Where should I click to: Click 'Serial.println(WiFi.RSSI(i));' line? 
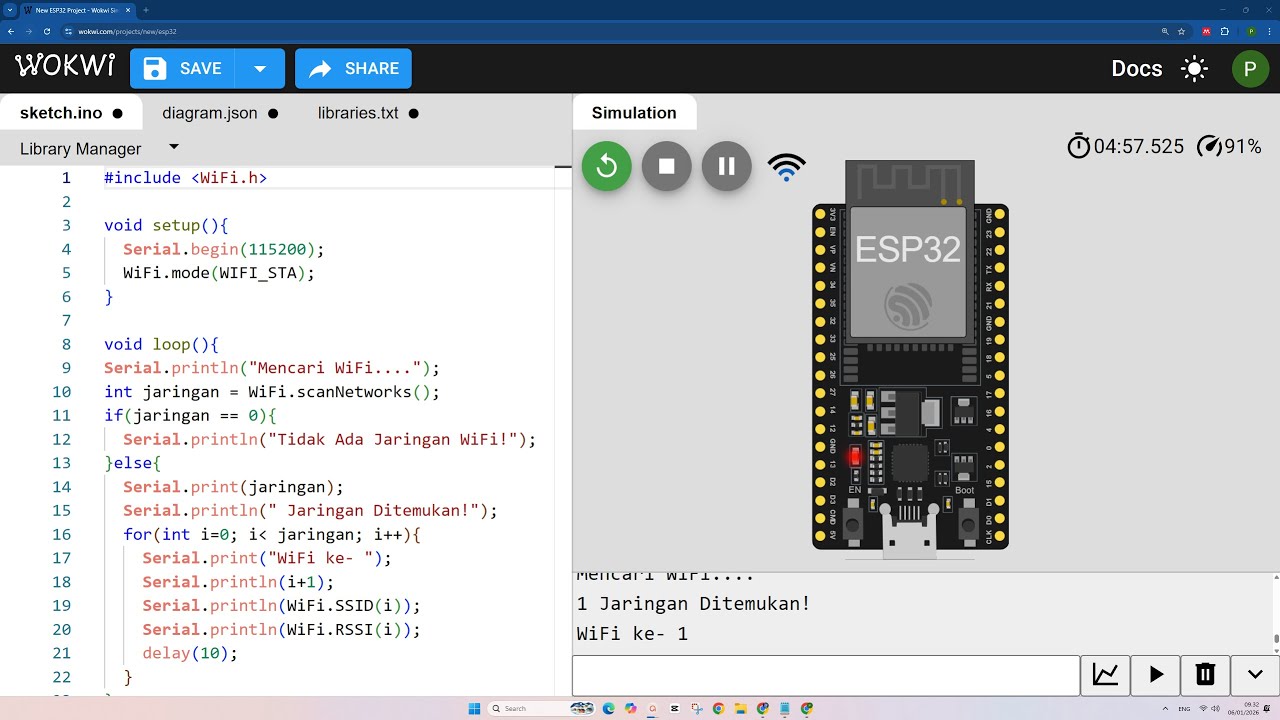click(x=281, y=629)
